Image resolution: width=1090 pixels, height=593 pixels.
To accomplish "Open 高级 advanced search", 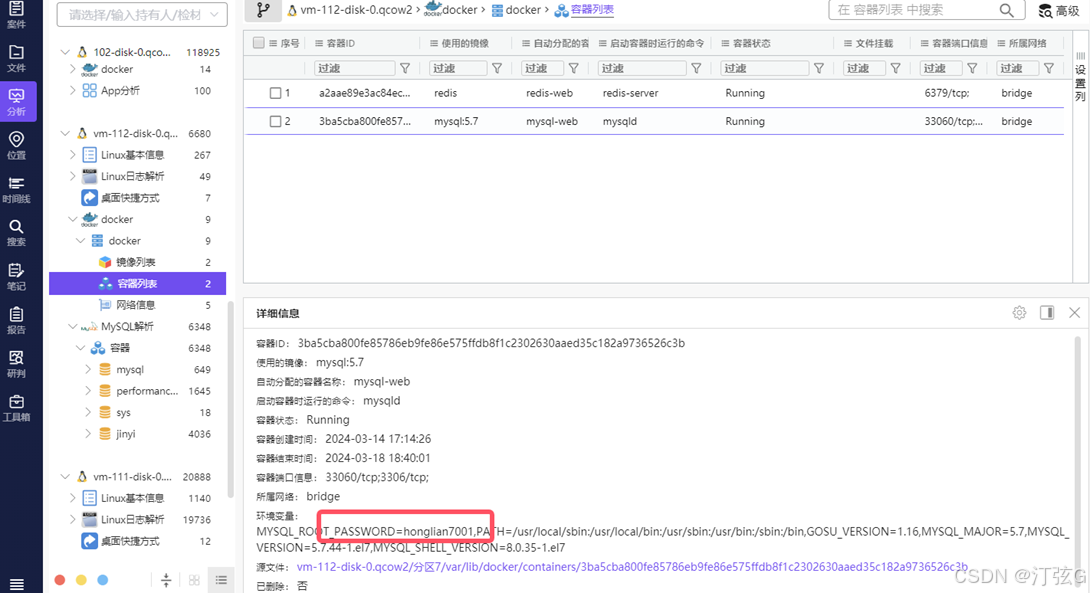I will click(x=1059, y=10).
